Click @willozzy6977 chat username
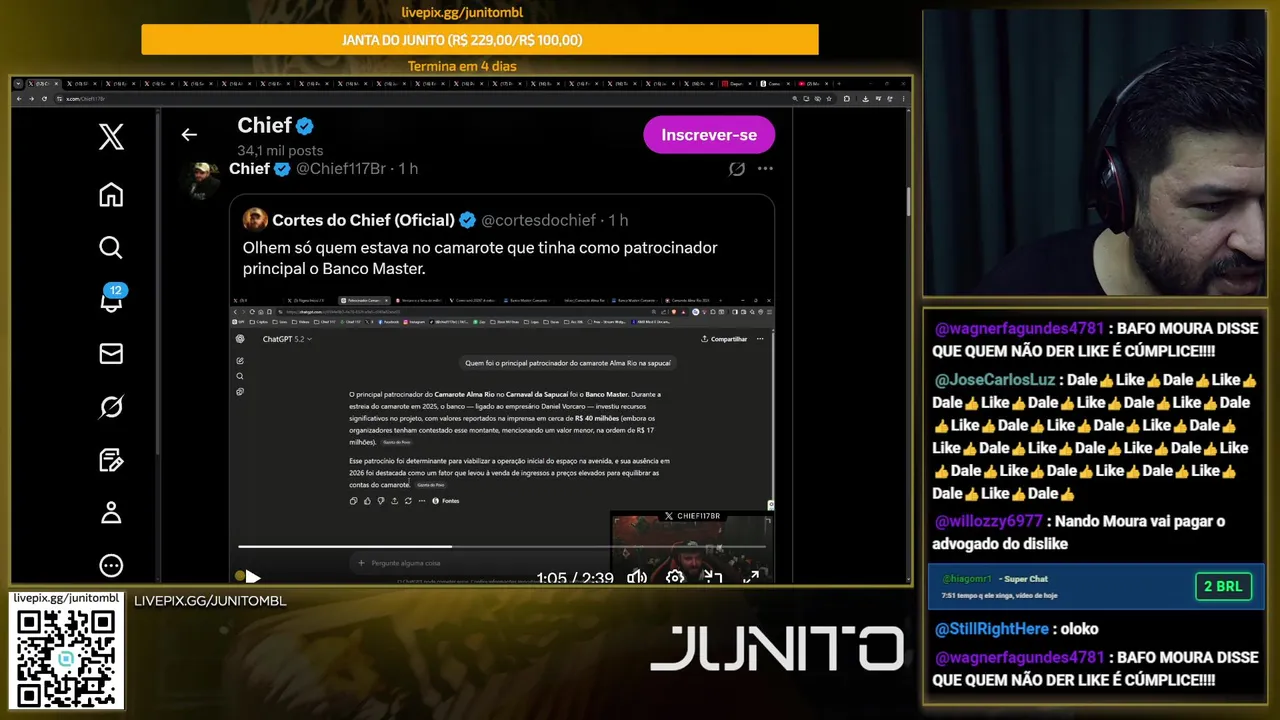 [x=987, y=521]
